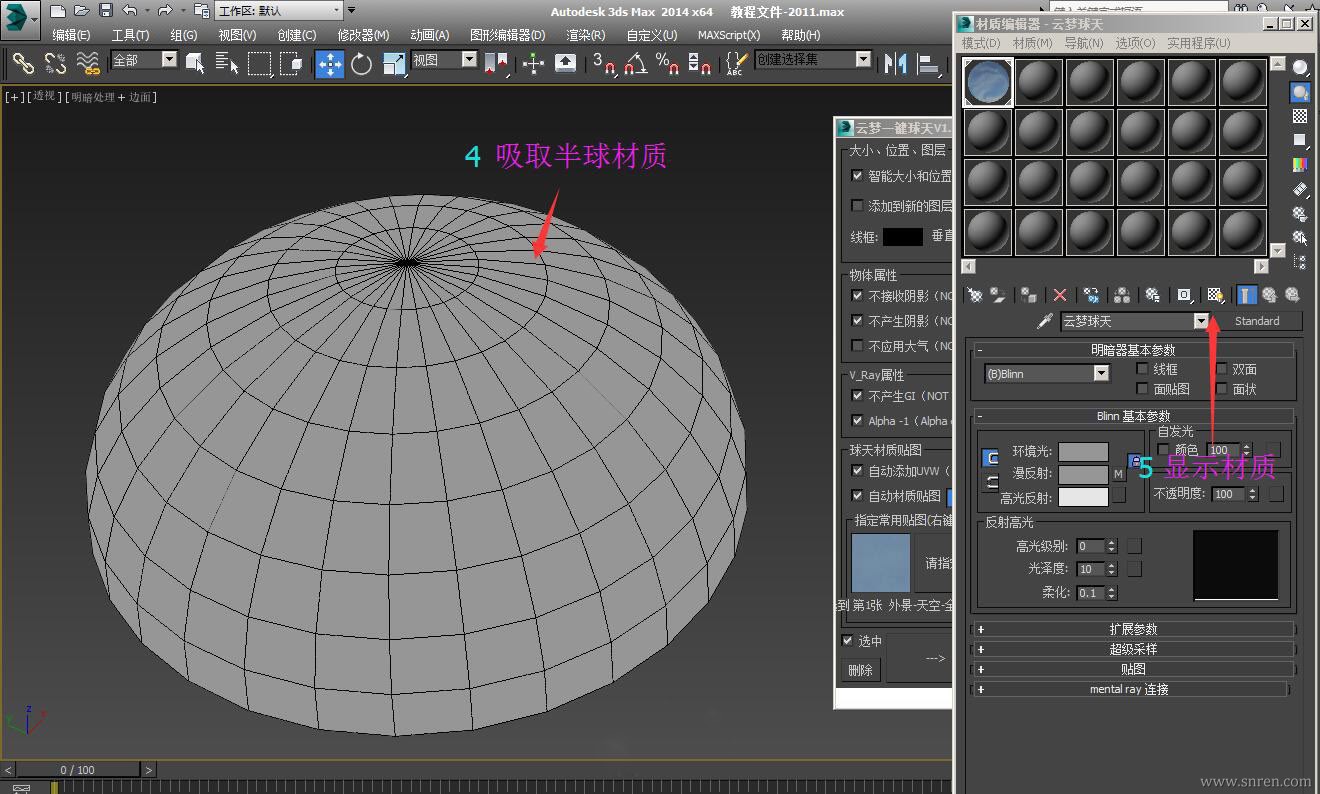Select the Move transform tool

click(329, 64)
